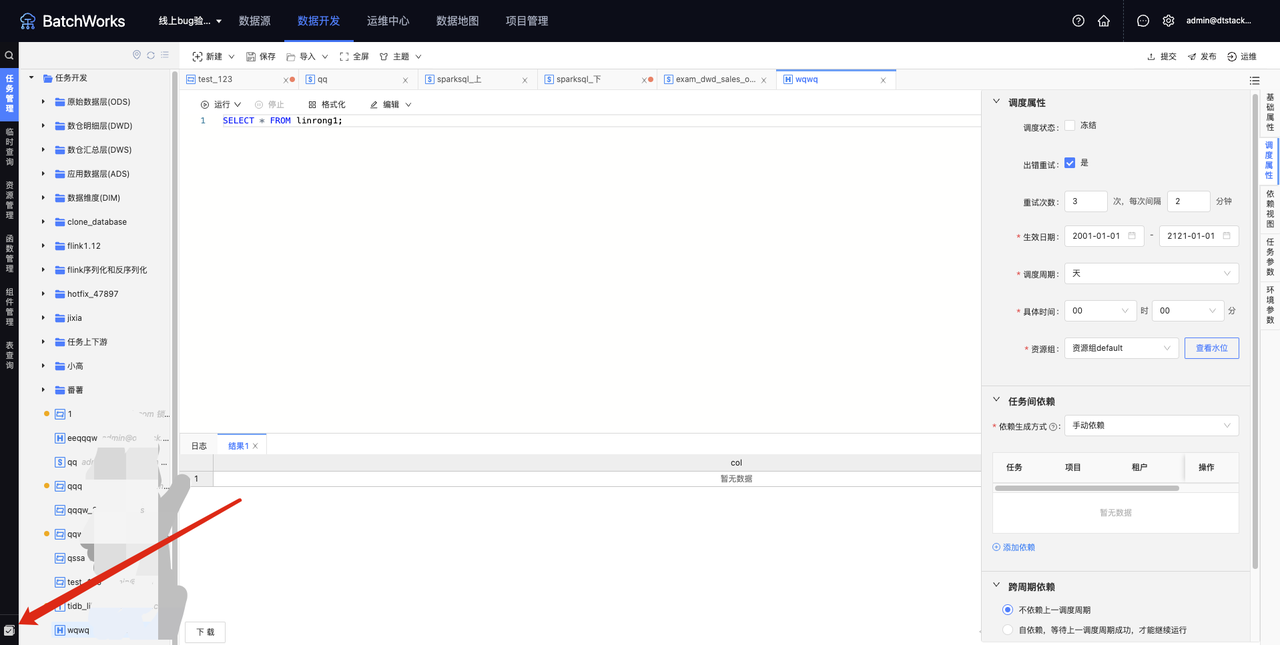The height and width of the screenshot is (645, 1280).
Task: Switch to the exam_dwd_sales_o... tab
Action: pos(715,79)
